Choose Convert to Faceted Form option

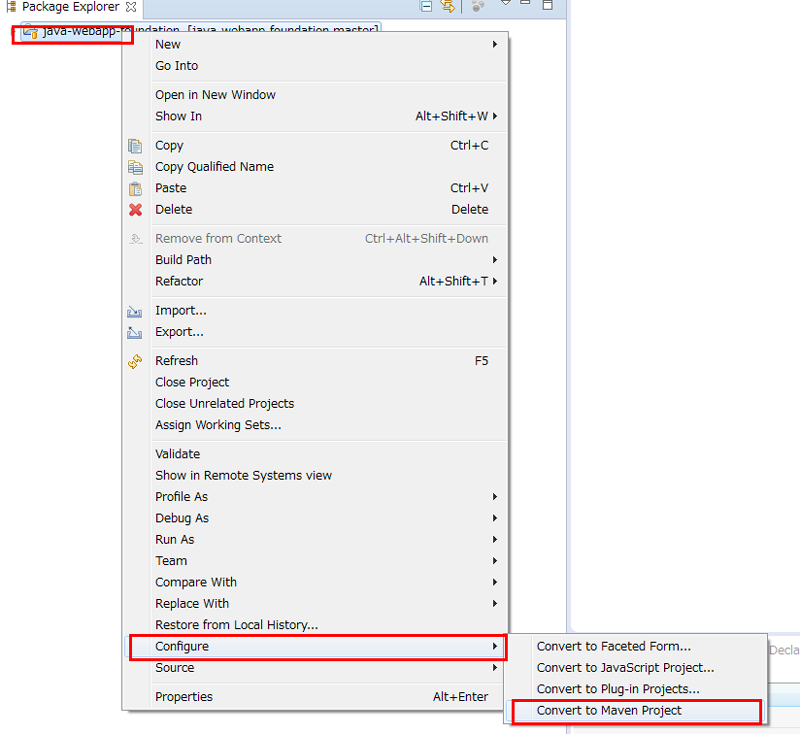click(613, 647)
